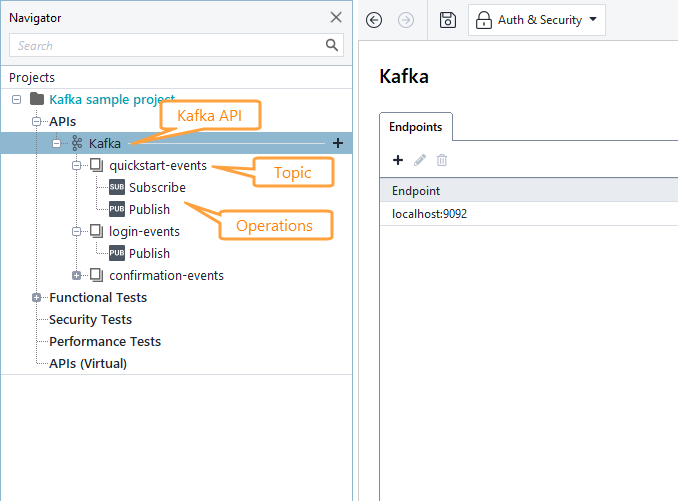Viewport: 678px width, 501px height.
Task: Click the back navigation arrow icon
Action: tap(374, 20)
